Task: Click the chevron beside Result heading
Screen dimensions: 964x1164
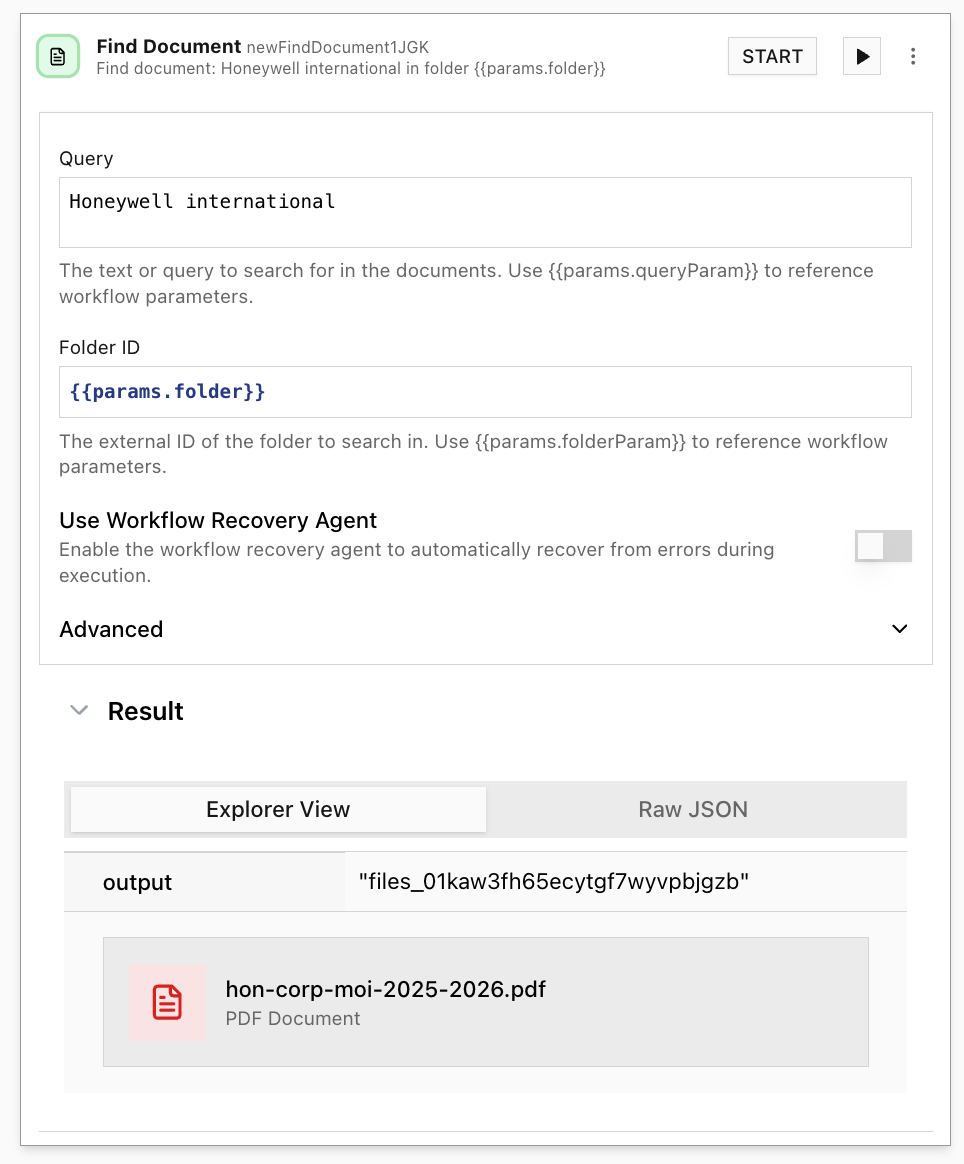Action: click(79, 710)
